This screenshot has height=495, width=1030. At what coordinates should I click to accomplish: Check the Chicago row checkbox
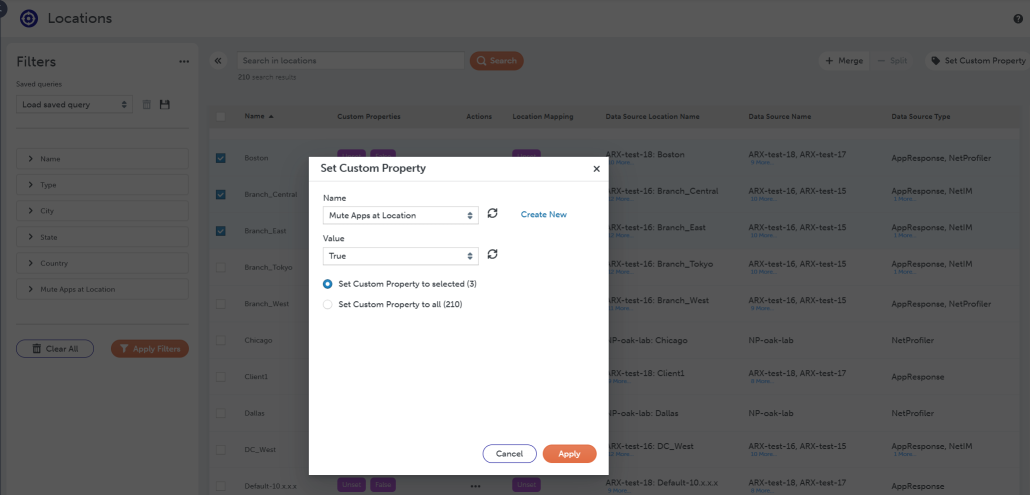[x=221, y=340]
